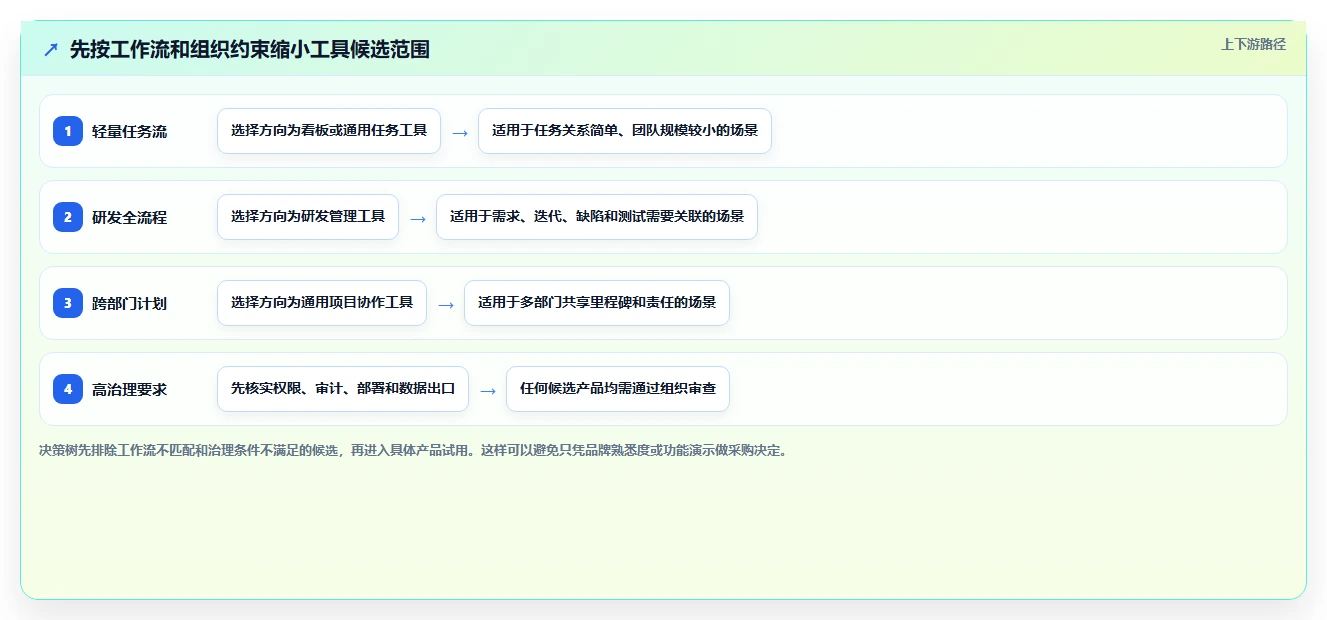The width and height of the screenshot is (1327, 620).
Task: Click the box 适用于多部门共享里程碑和责任的场景
Action: (597, 303)
